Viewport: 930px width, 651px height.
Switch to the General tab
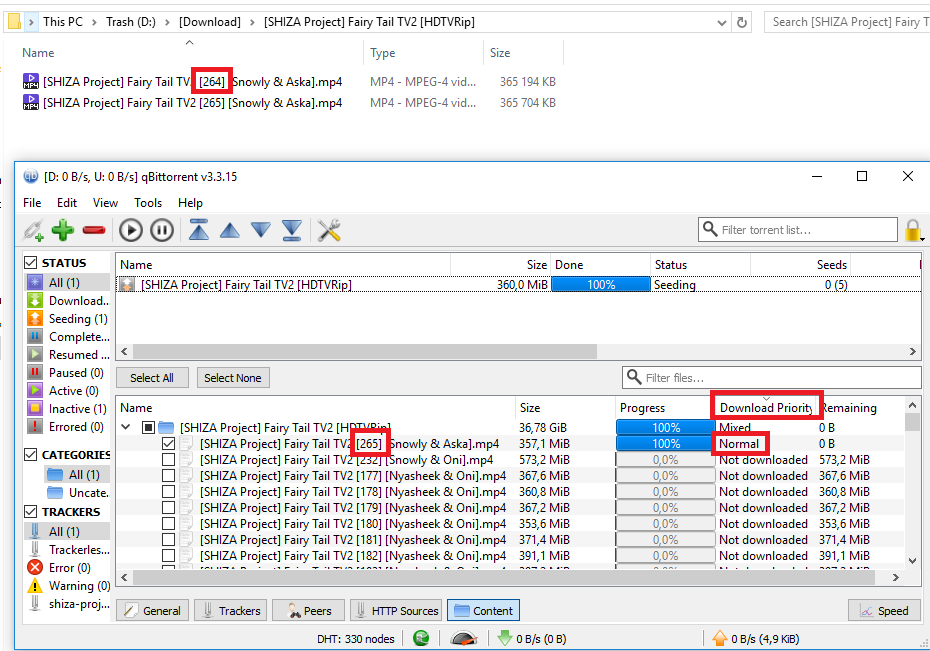pyautogui.click(x=153, y=611)
